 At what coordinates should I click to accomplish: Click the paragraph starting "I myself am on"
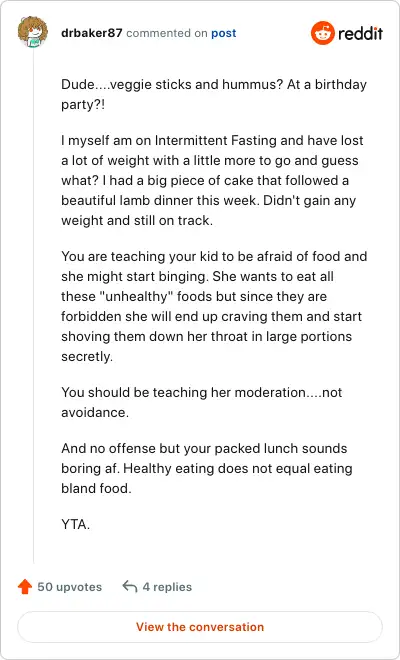212,180
